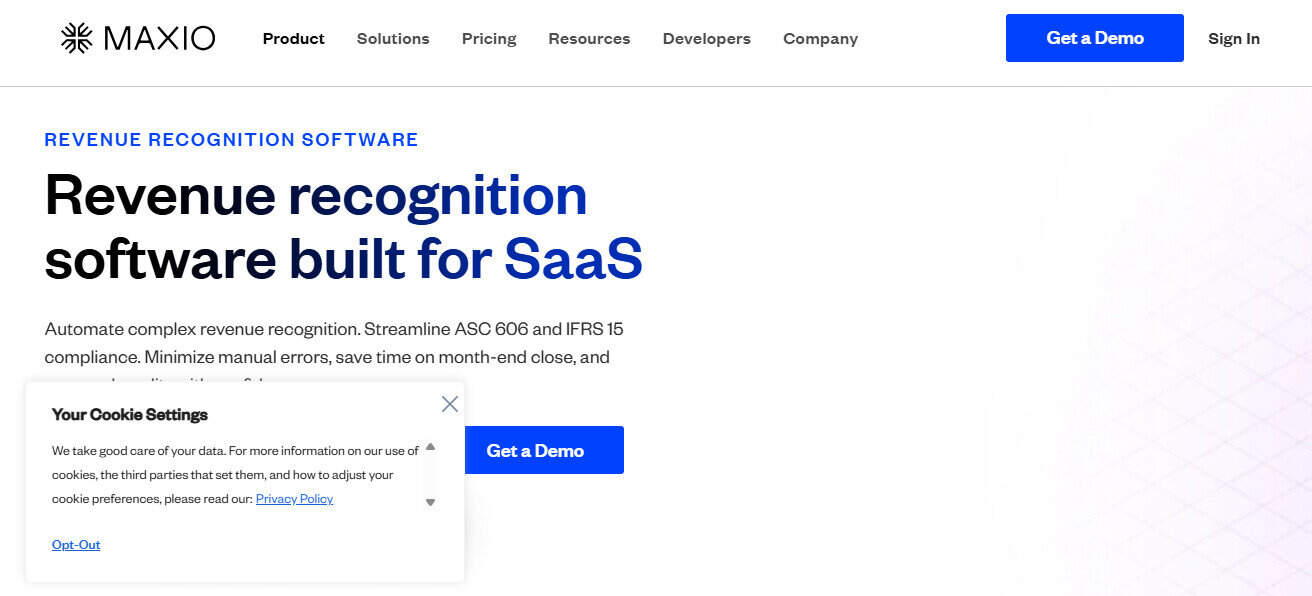Open the Company dropdown
Viewport: 1312px width, 596px height.
(820, 39)
